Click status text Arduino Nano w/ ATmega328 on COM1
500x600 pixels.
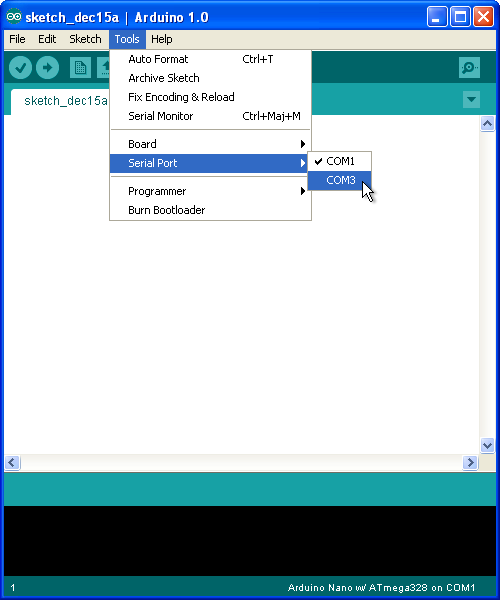pyautogui.click(x=381, y=588)
